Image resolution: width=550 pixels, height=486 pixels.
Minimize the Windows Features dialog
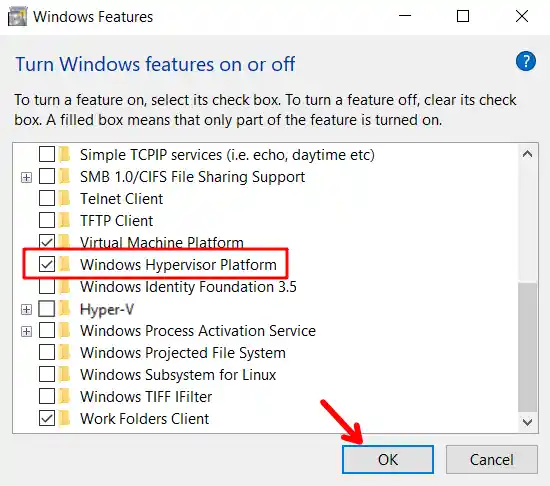pos(405,16)
